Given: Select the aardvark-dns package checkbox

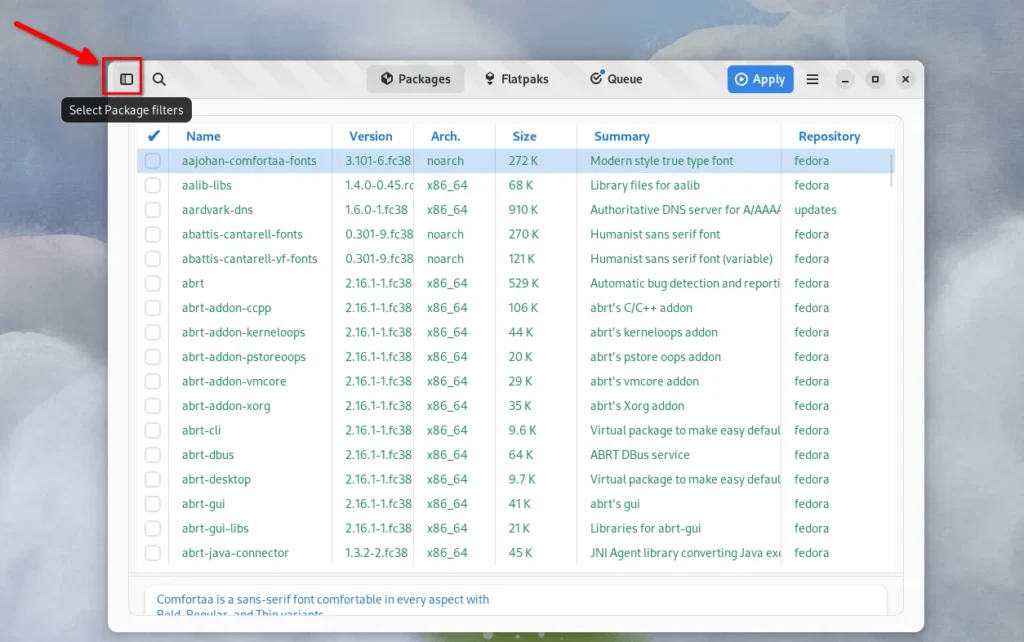Looking at the screenshot, I should 153,210.
